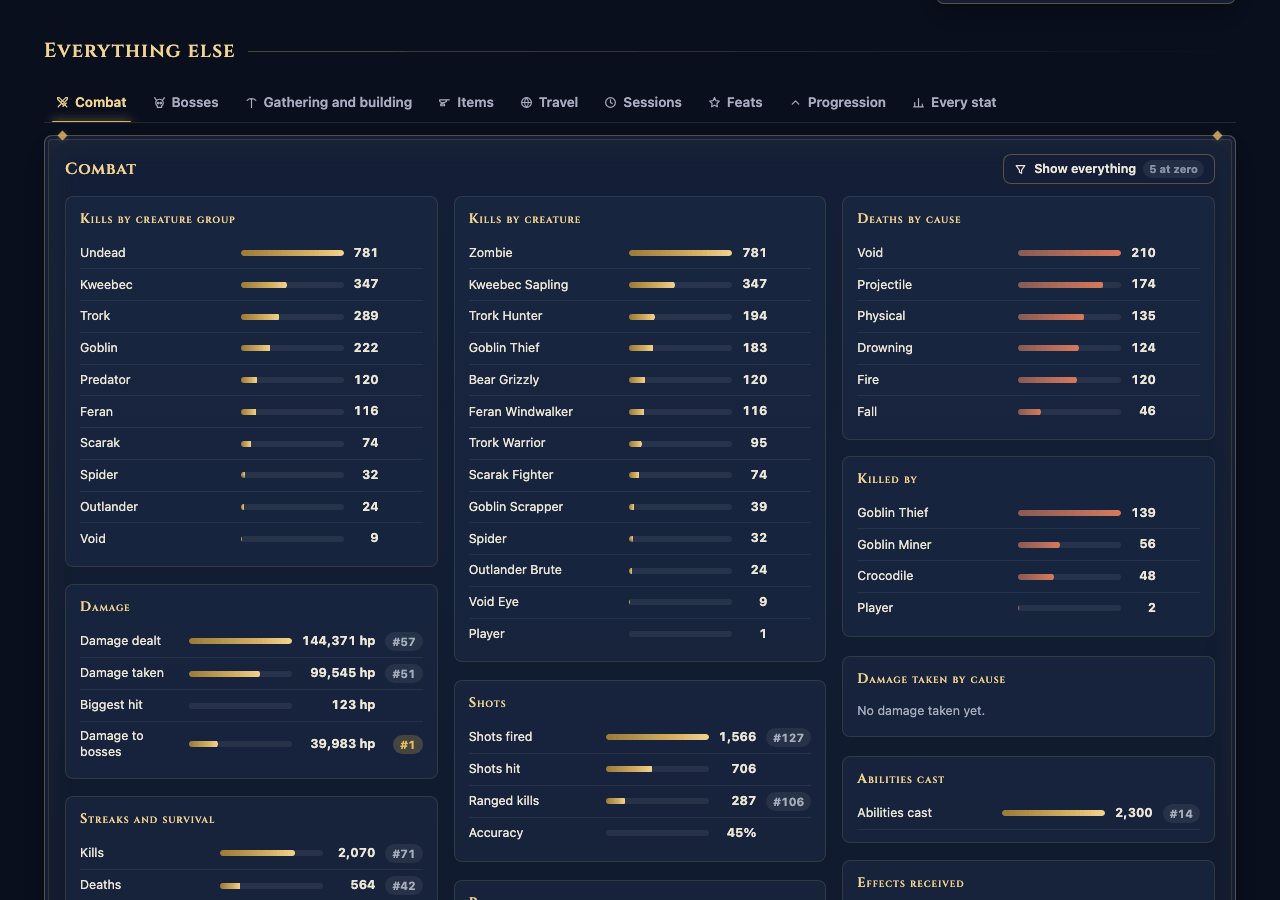Viewport: 1280px width, 900px height.
Task: Click the star icon beside Feats
Action: click(714, 102)
